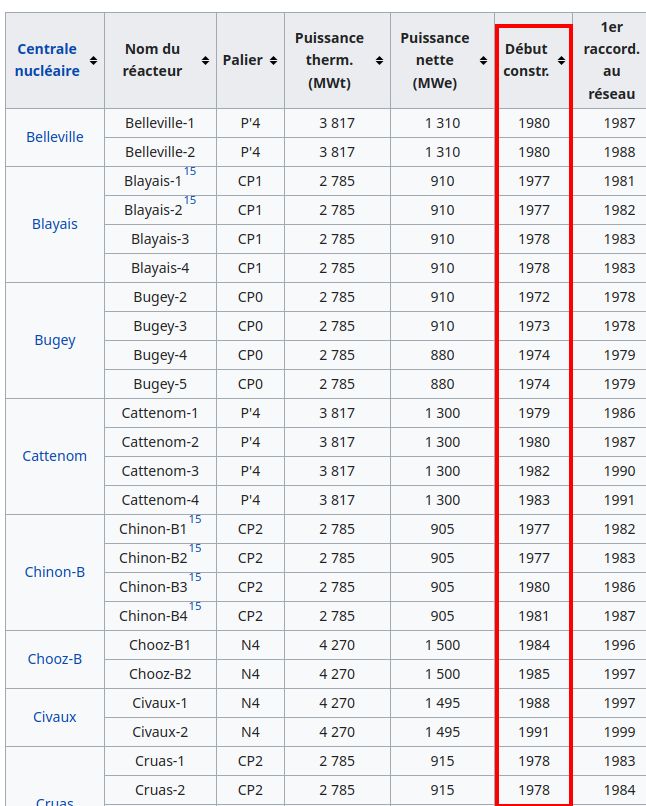Open the Cattenom plant link
This screenshot has width=646, height=806.
tap(54, 456)
